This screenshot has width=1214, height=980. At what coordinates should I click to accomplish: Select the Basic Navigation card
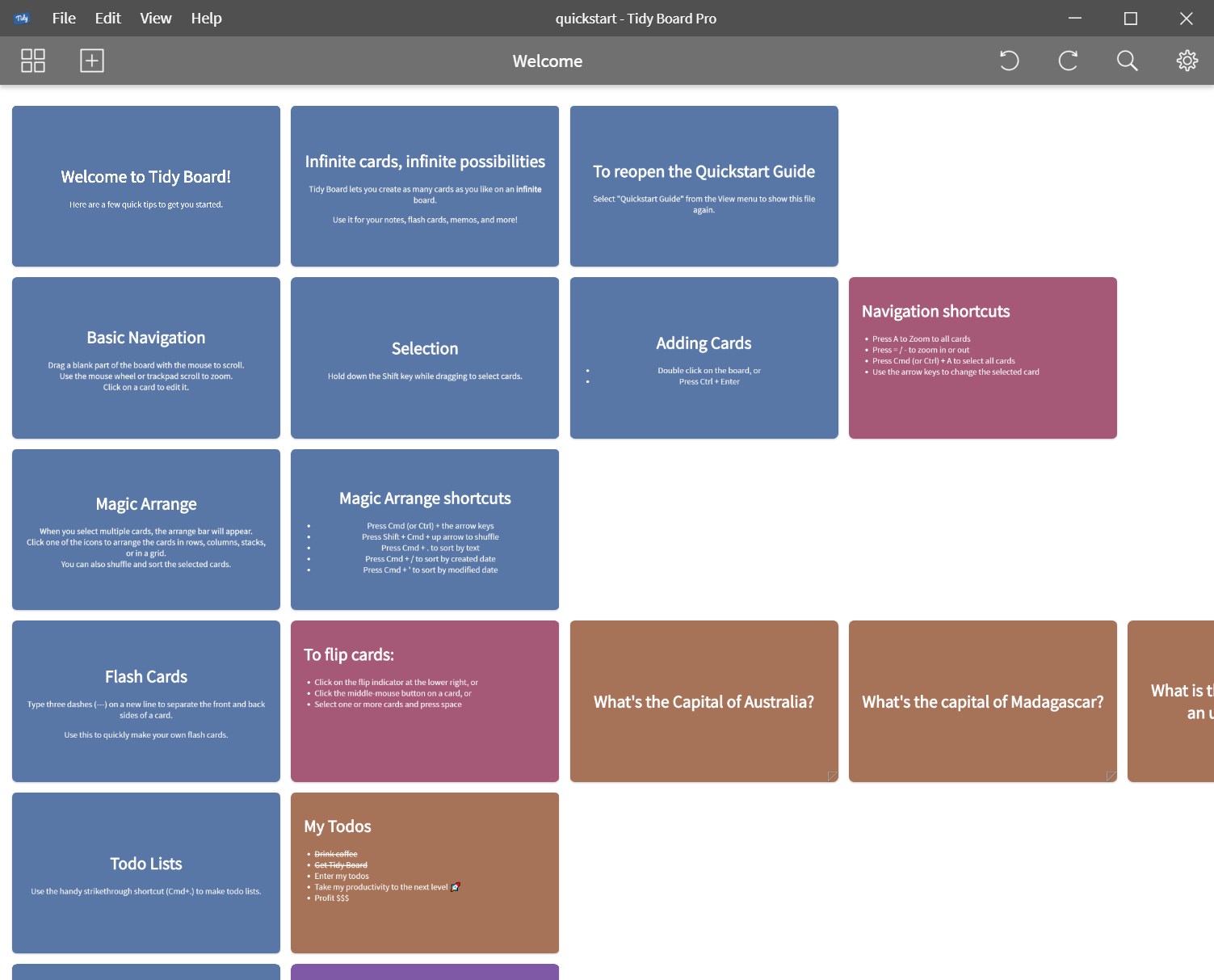tap(146, 358)
